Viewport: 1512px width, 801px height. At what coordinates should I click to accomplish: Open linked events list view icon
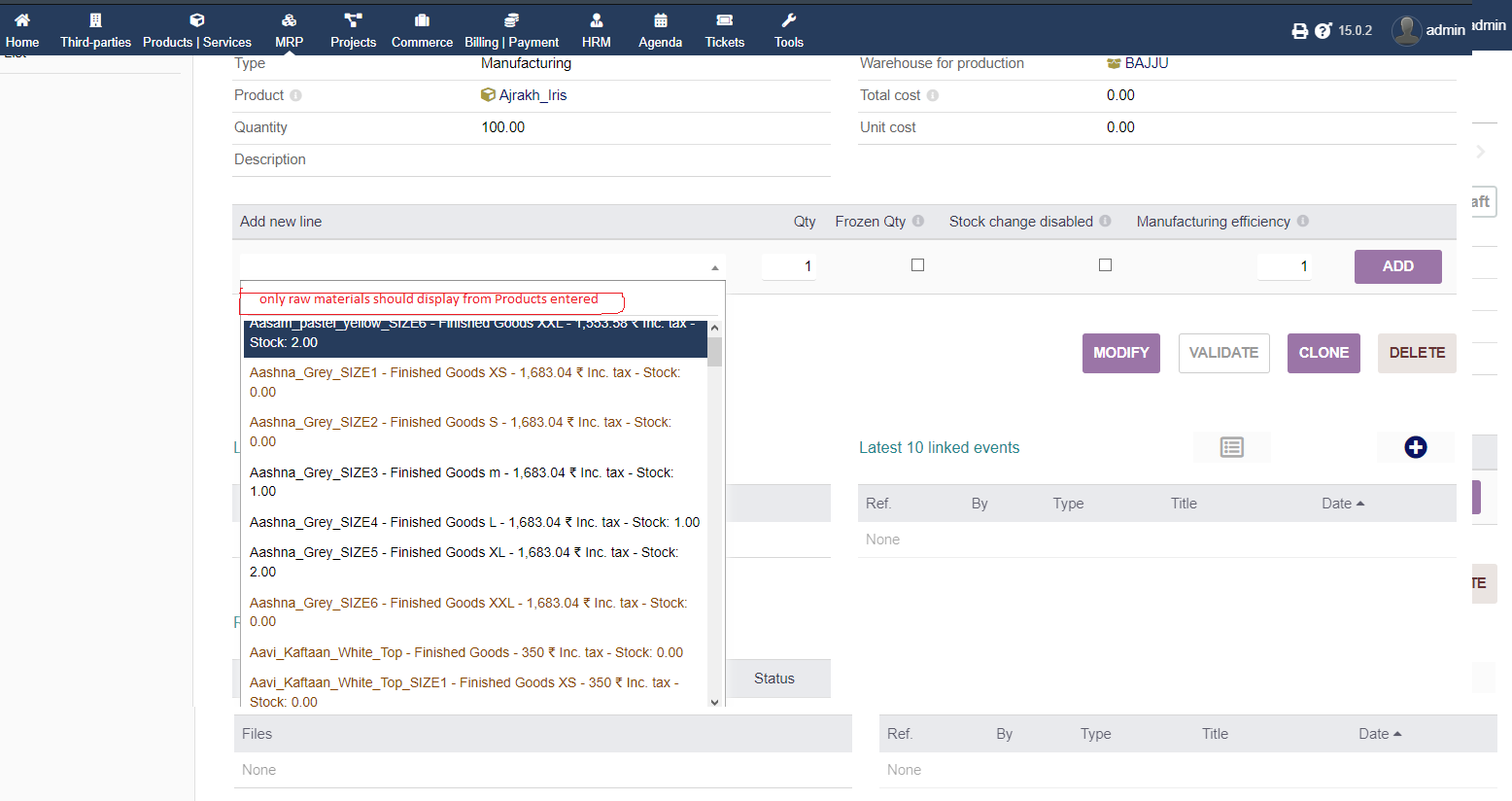[x=1232, y=447]
